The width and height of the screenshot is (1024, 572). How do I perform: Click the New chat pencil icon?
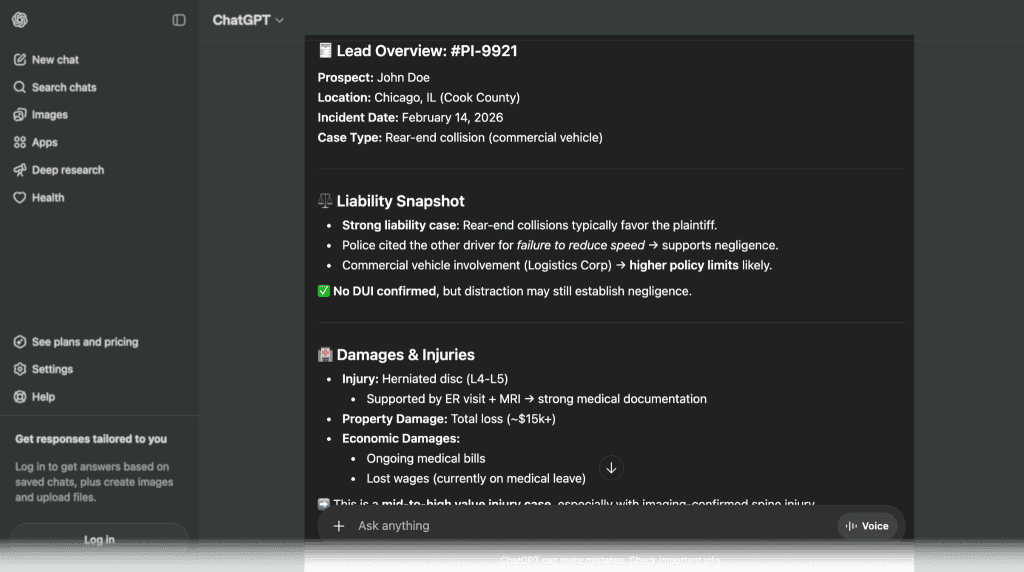point(20,59)
